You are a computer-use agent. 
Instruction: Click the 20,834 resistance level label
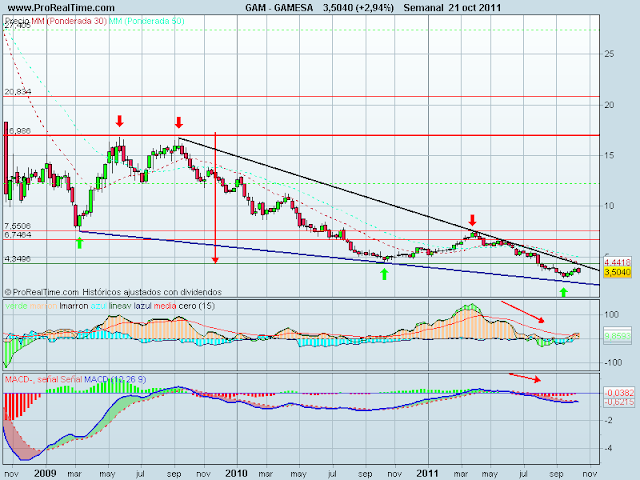click(x=18, y=92)
